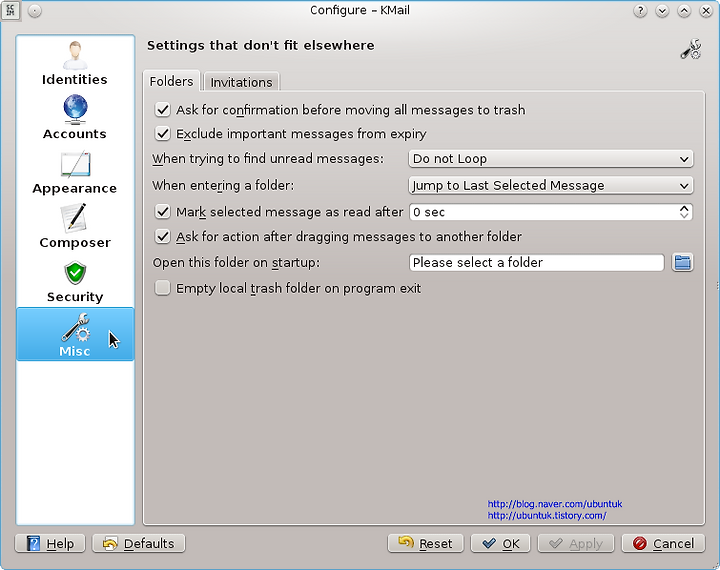
Task: Open the Composer settings section
Action: pyautogui.click(x=75, y=226)
